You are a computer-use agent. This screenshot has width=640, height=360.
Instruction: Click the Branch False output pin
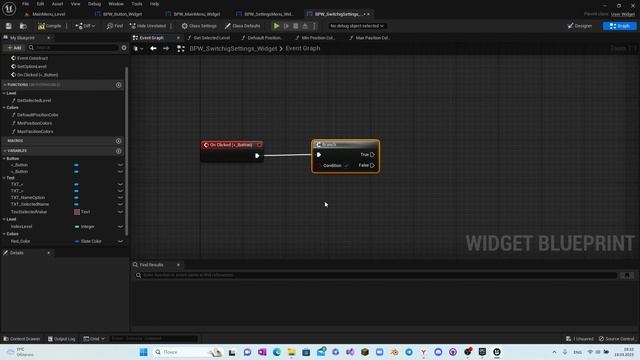(372, 165)
